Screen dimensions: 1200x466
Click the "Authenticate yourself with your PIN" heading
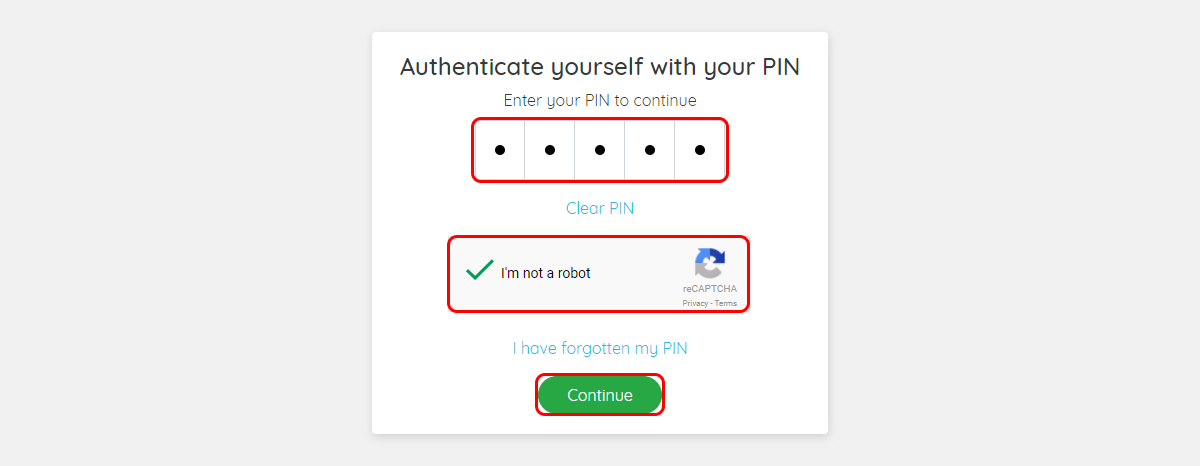click(x=600, y=67)
